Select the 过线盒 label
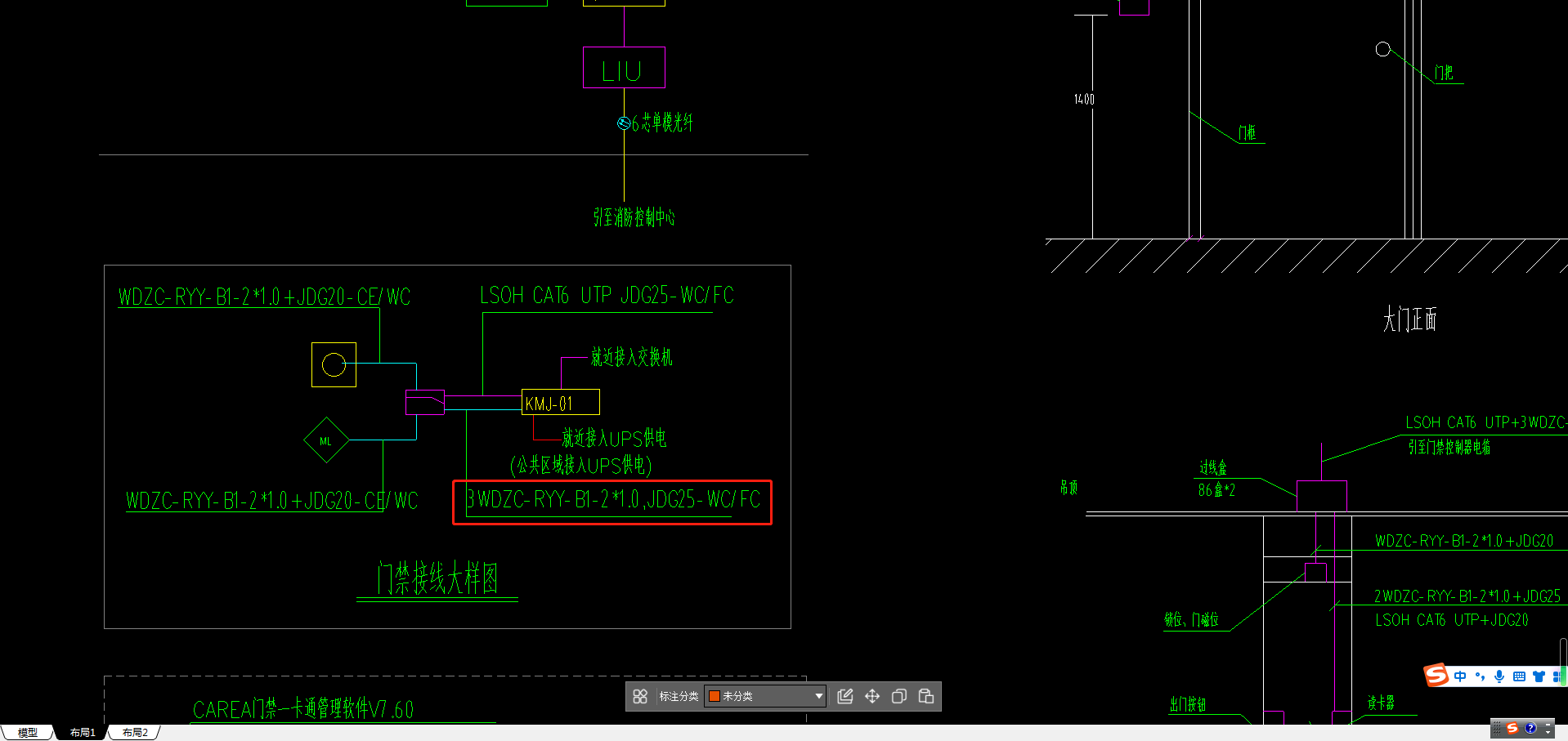This screenshot has width=1568, height=741. coord(1213,467)
